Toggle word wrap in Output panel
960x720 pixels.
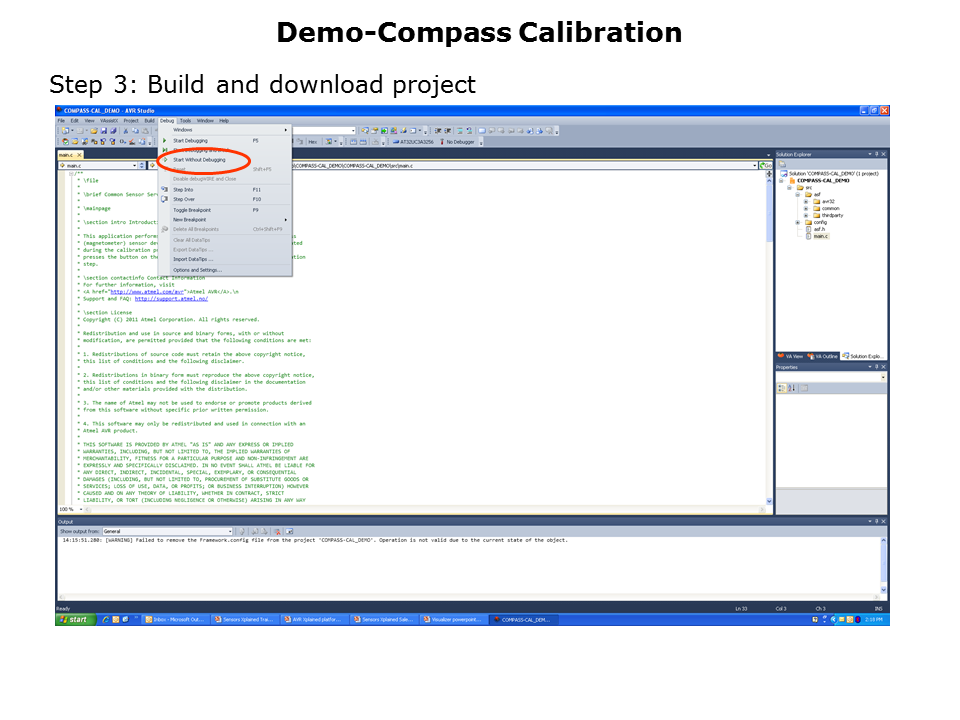point(289,531)
